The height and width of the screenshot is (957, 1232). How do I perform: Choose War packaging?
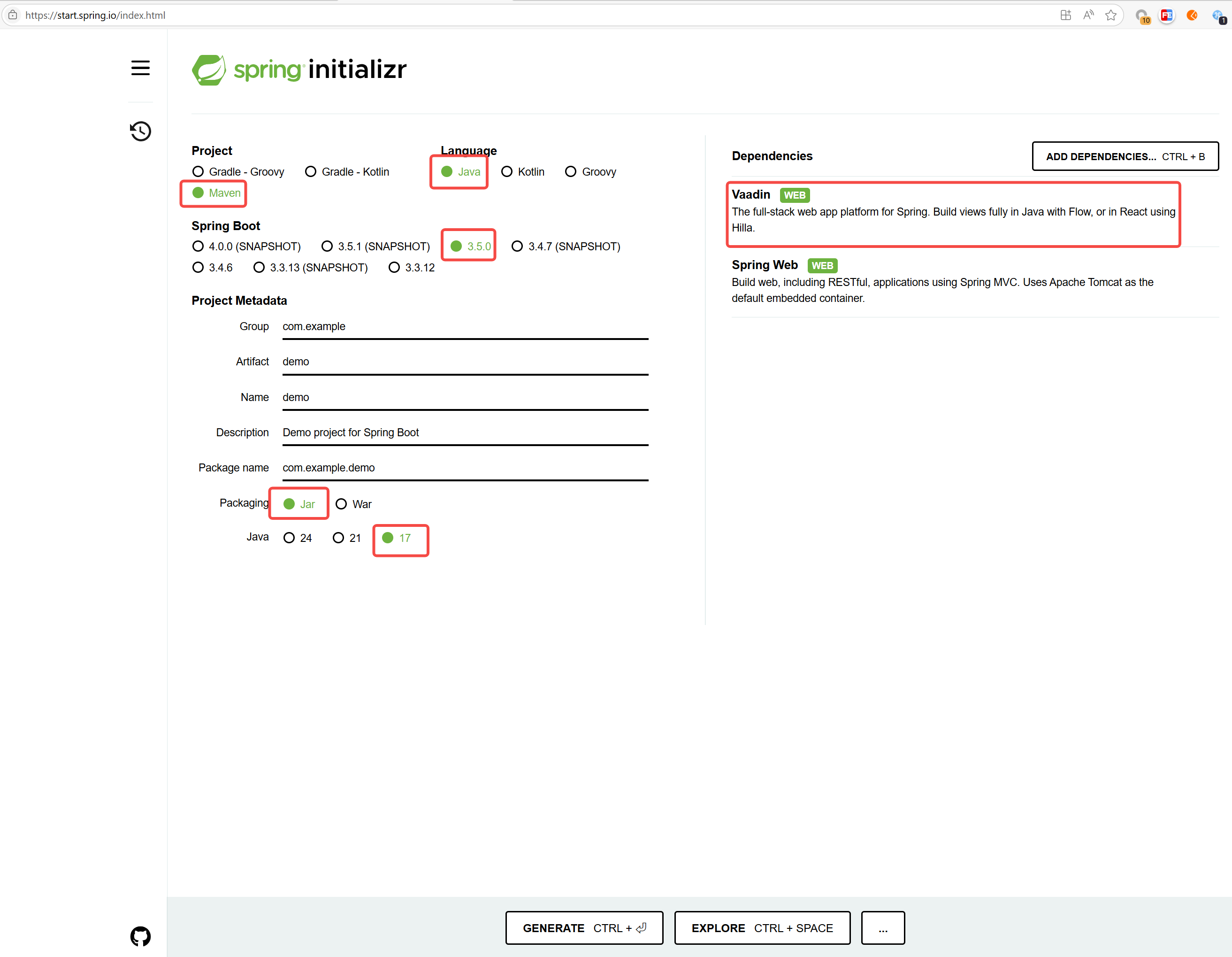click(x=353, y=504)
